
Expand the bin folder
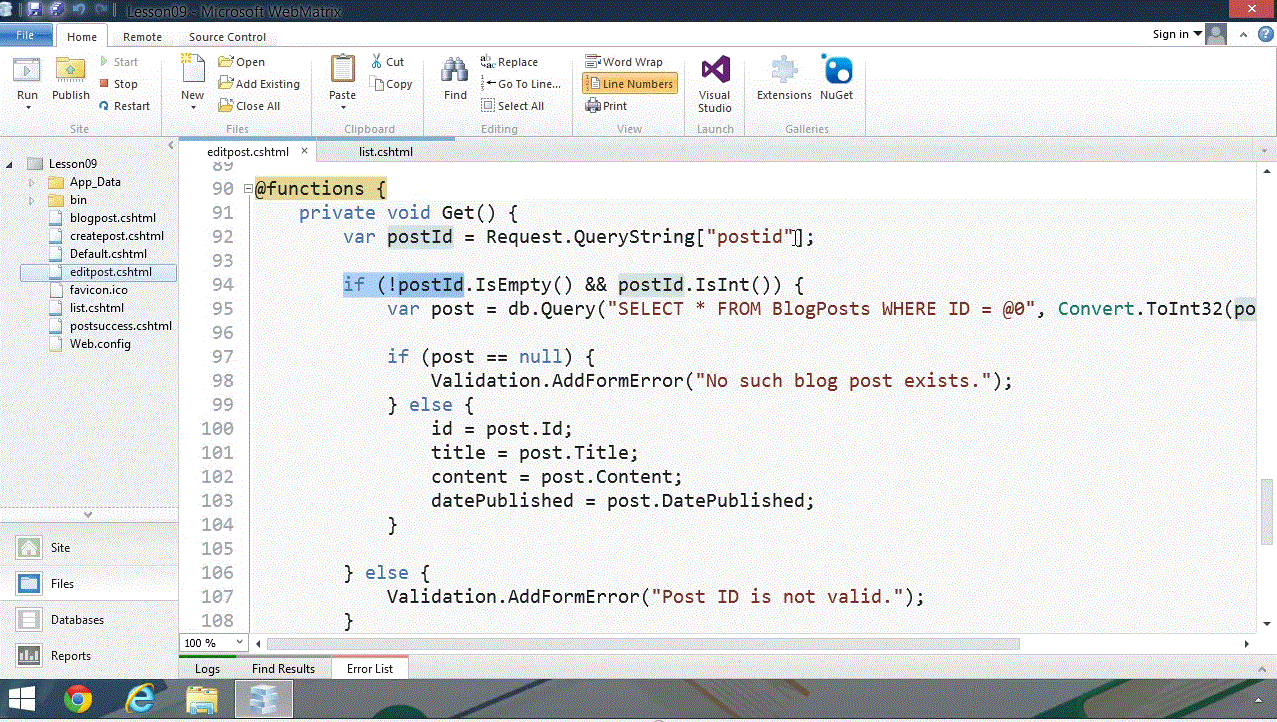coord(32,200)
